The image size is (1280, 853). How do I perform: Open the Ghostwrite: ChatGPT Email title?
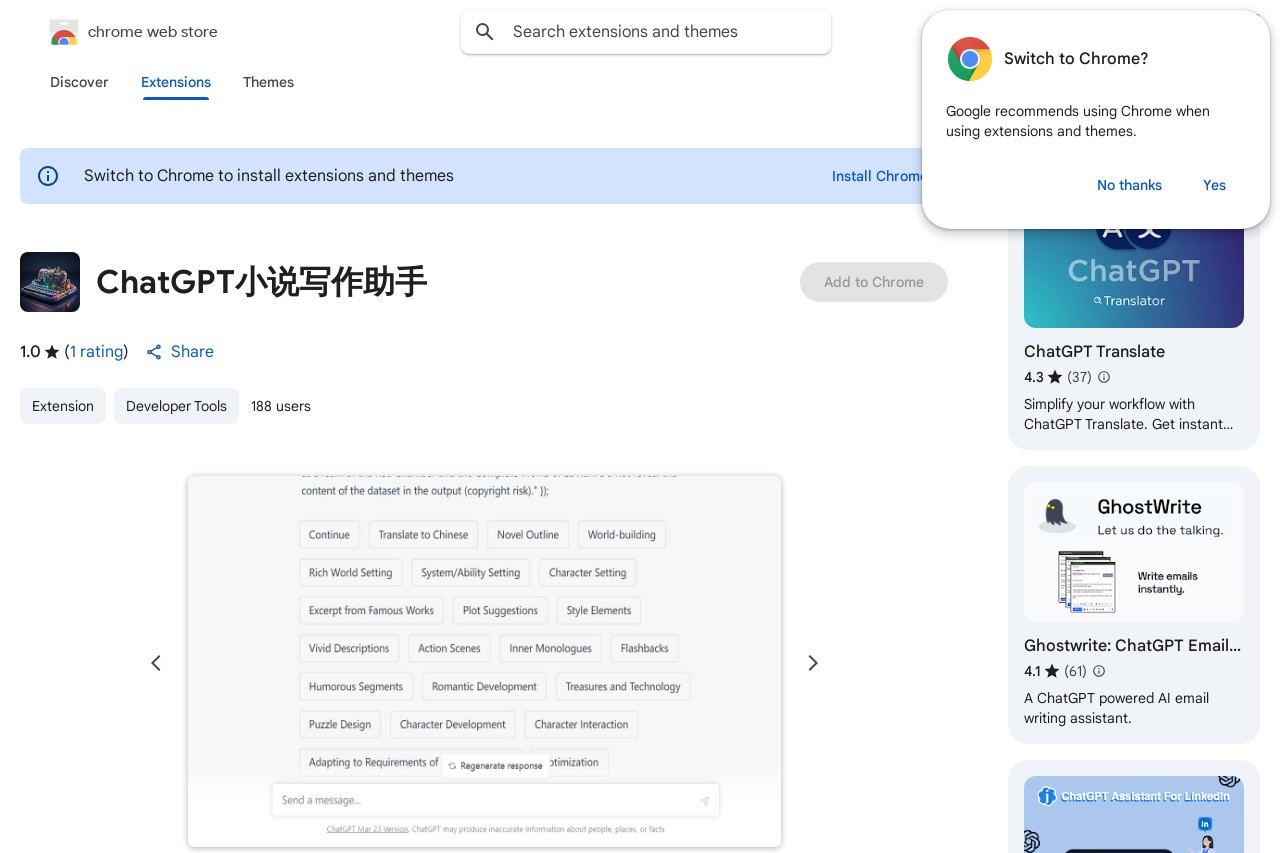1132,645
